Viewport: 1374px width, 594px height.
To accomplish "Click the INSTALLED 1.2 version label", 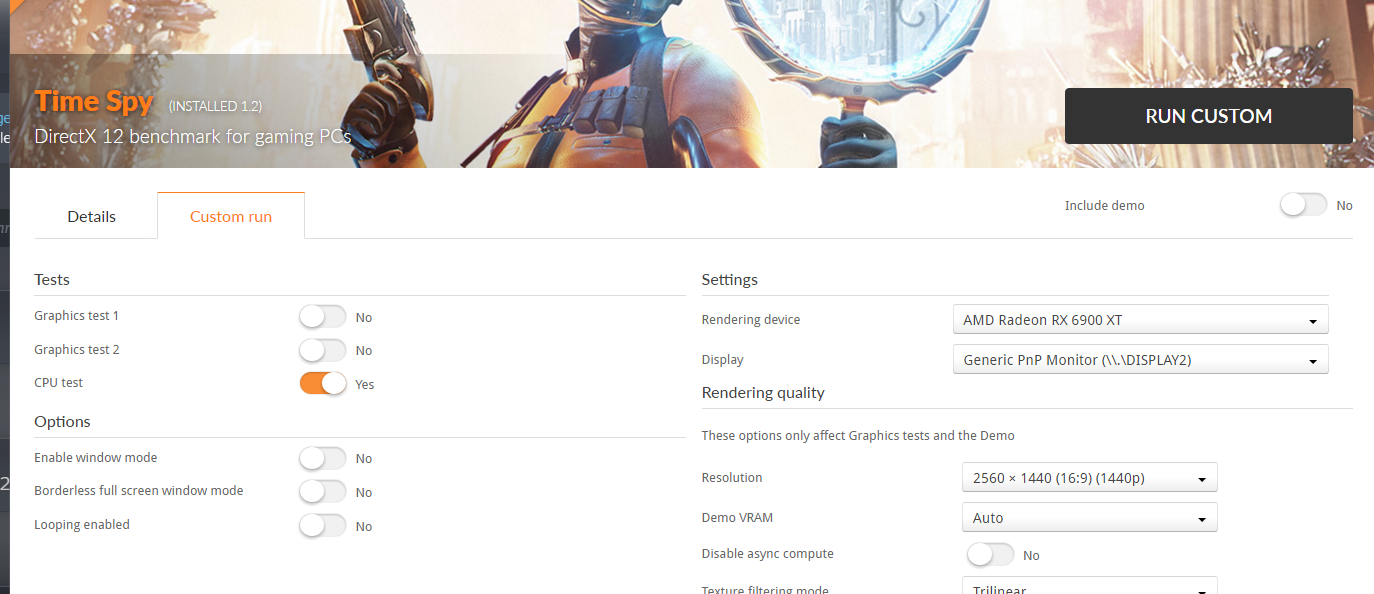I will pos(215,106).
